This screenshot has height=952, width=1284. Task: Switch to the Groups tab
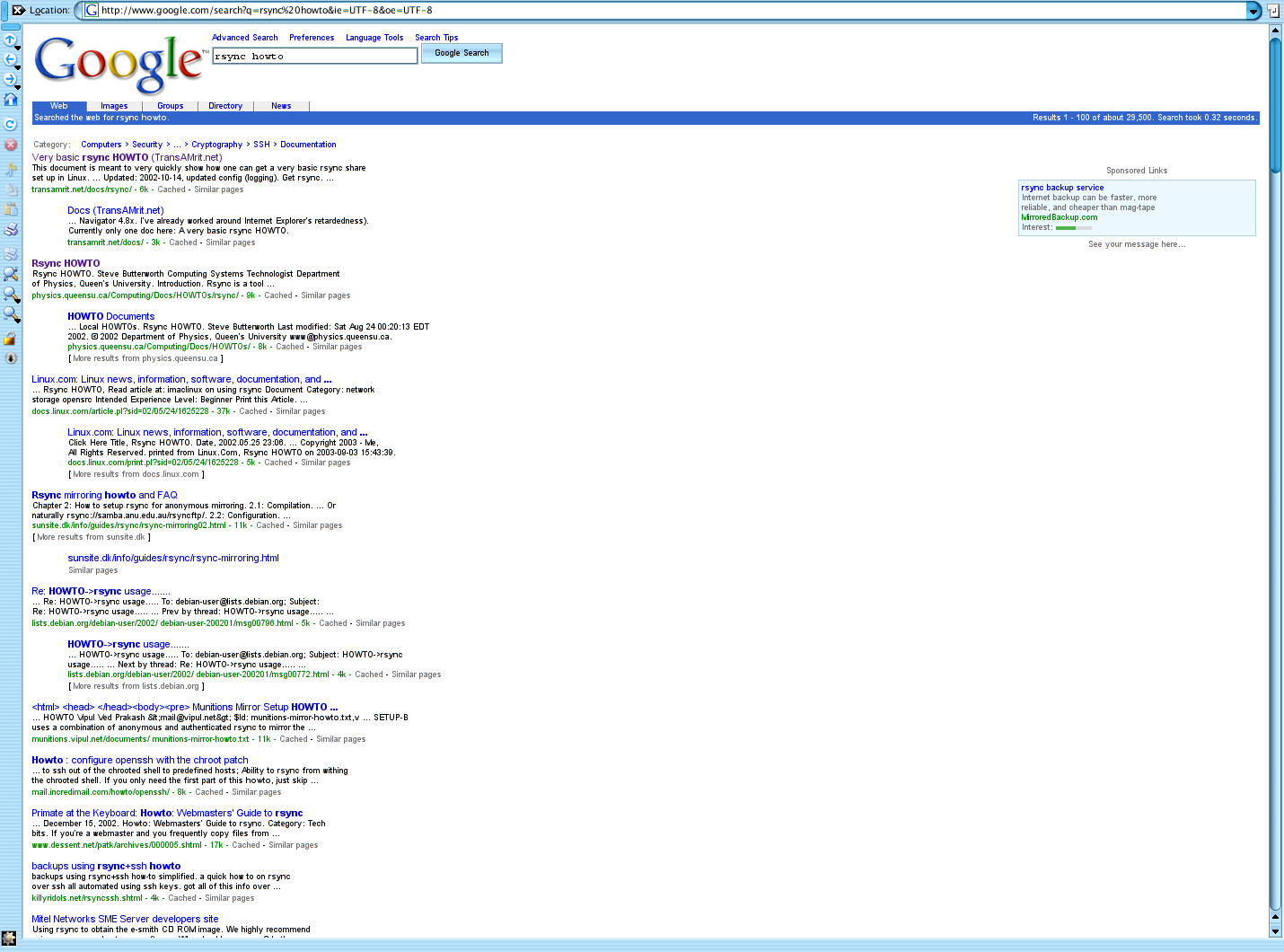[x=171, y=106]
